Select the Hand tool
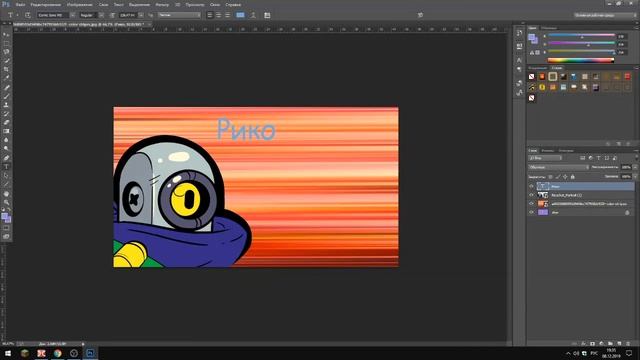Image resolution: width=640 pixels, height=360 pixels. click(x=6, y=194)
